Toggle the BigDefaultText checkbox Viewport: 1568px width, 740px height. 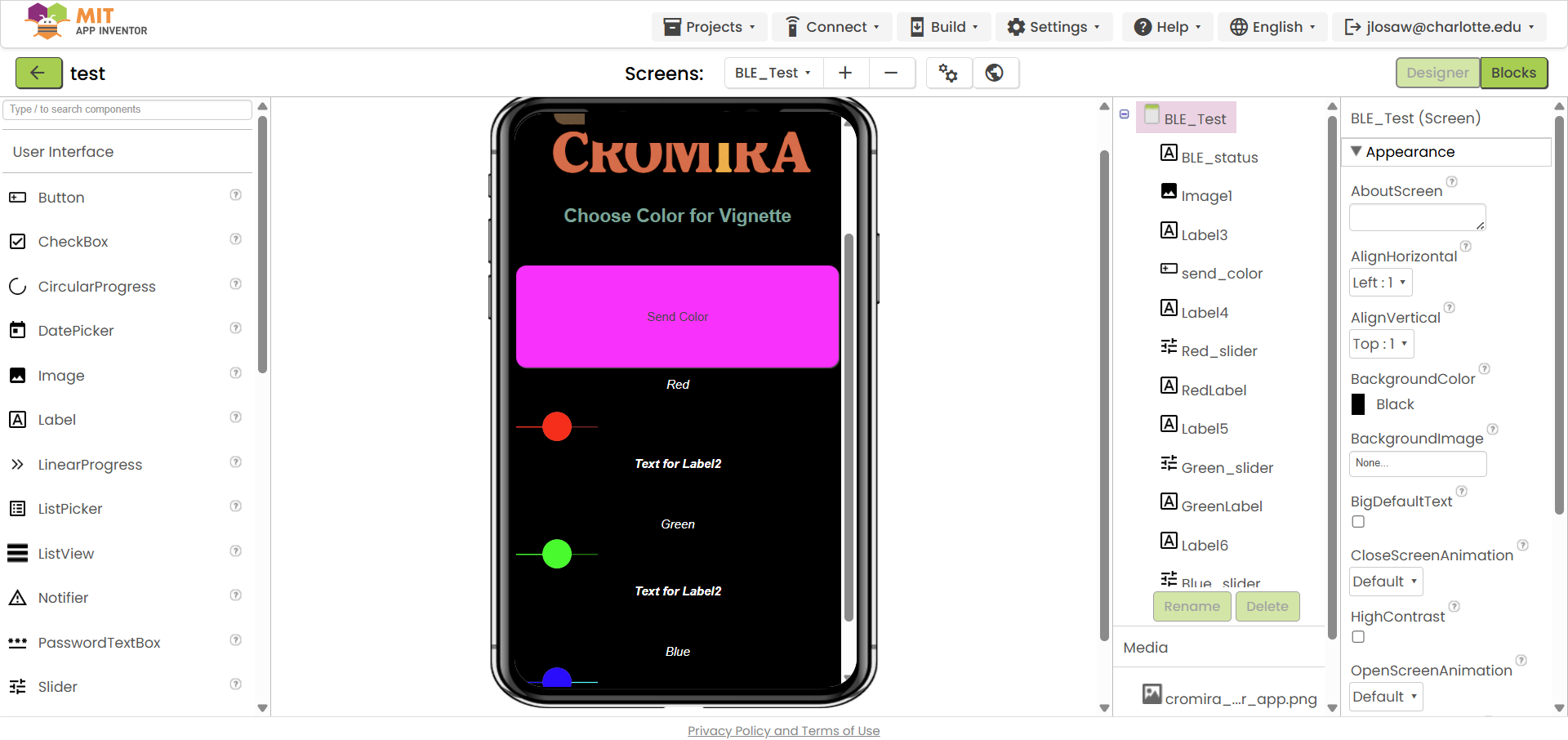pos(1358,521)
